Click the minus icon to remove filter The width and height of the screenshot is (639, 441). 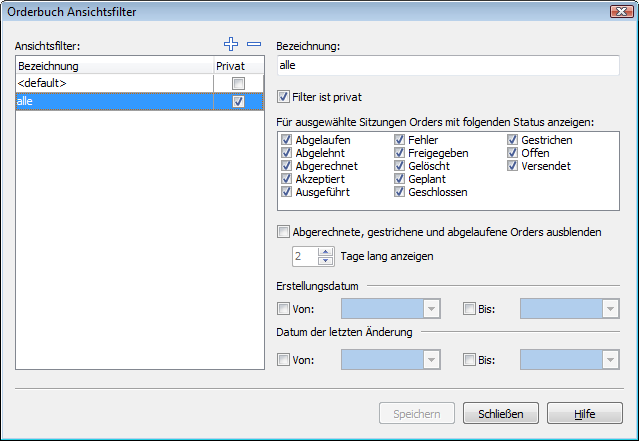click(254, 45)
